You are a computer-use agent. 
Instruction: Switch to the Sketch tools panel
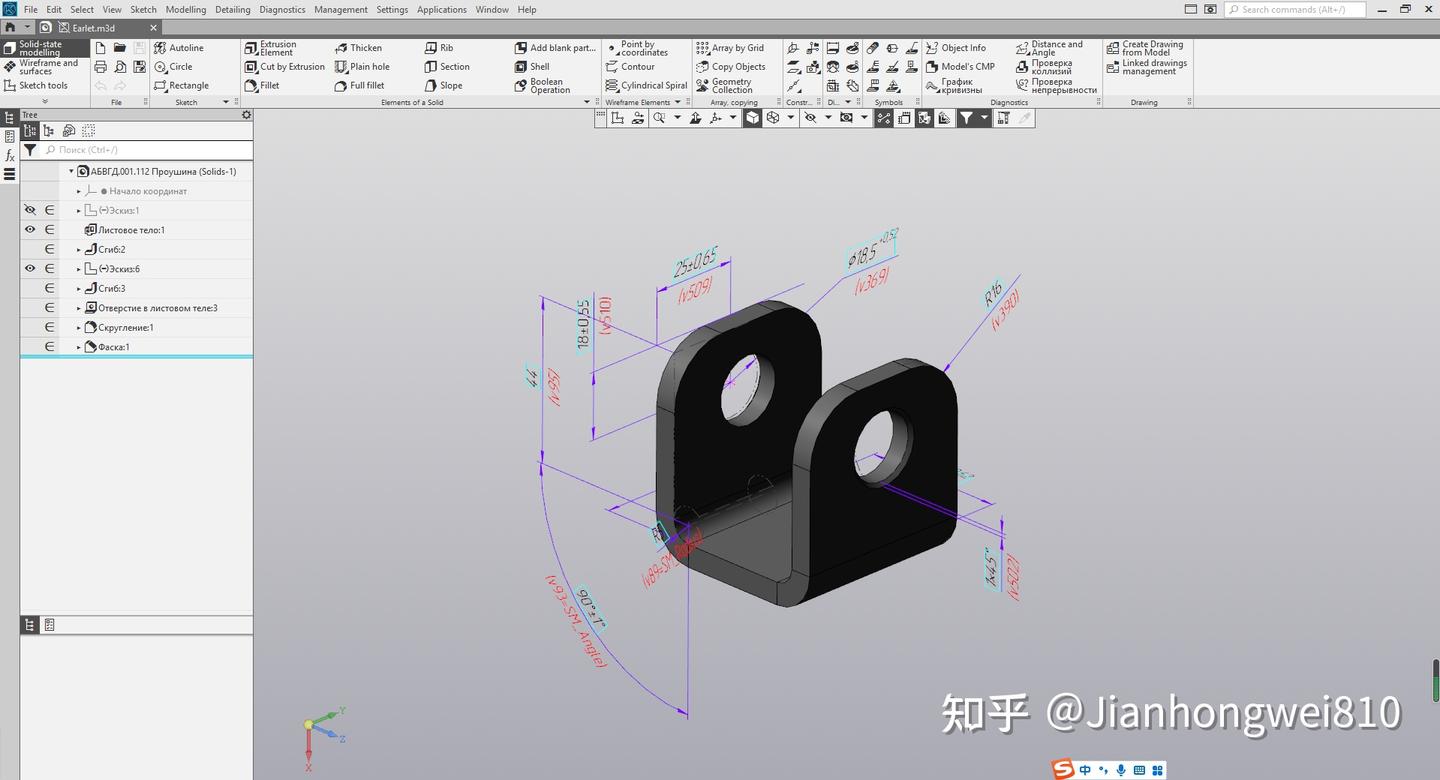tap(42, 85)
